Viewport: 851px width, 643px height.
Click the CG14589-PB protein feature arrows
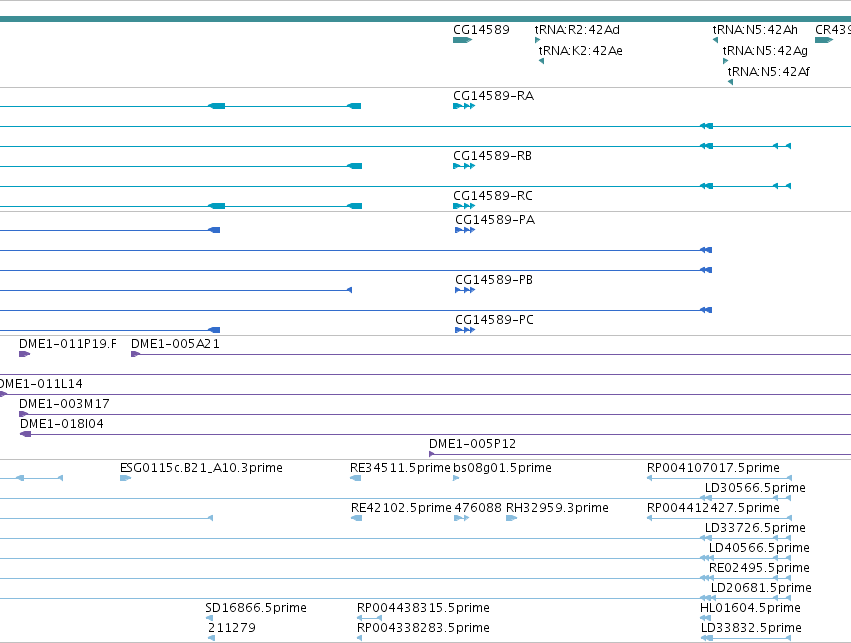[x=465, y=290]
